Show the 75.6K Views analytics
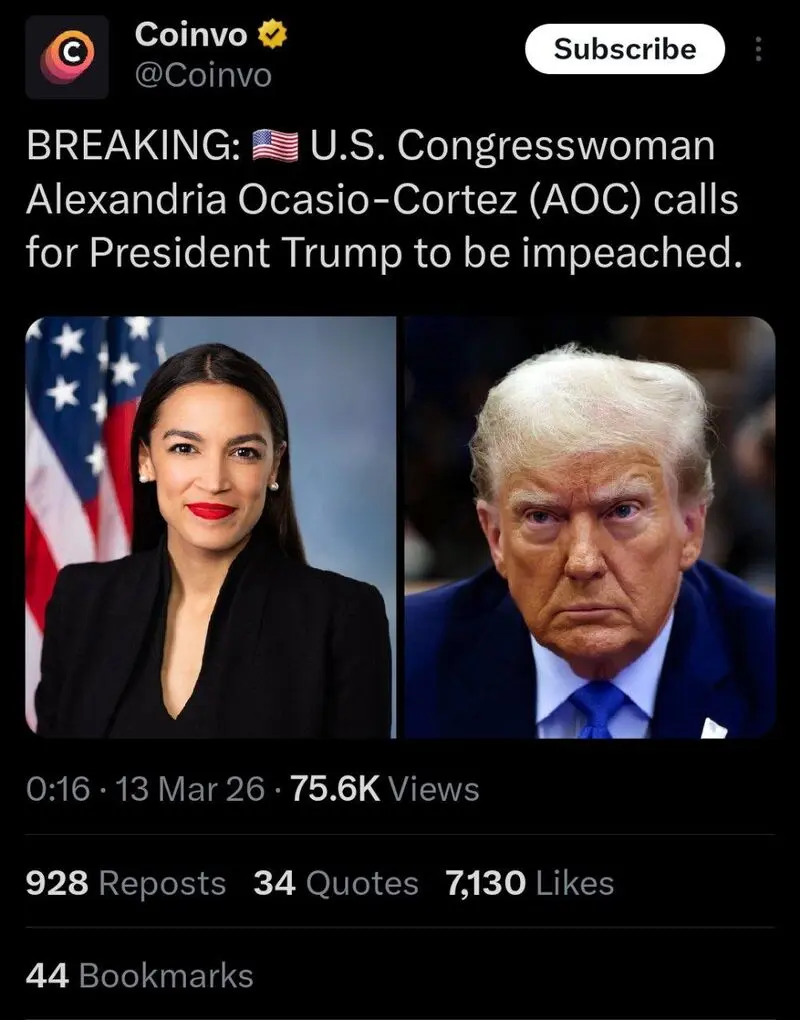 coord(384,789)
